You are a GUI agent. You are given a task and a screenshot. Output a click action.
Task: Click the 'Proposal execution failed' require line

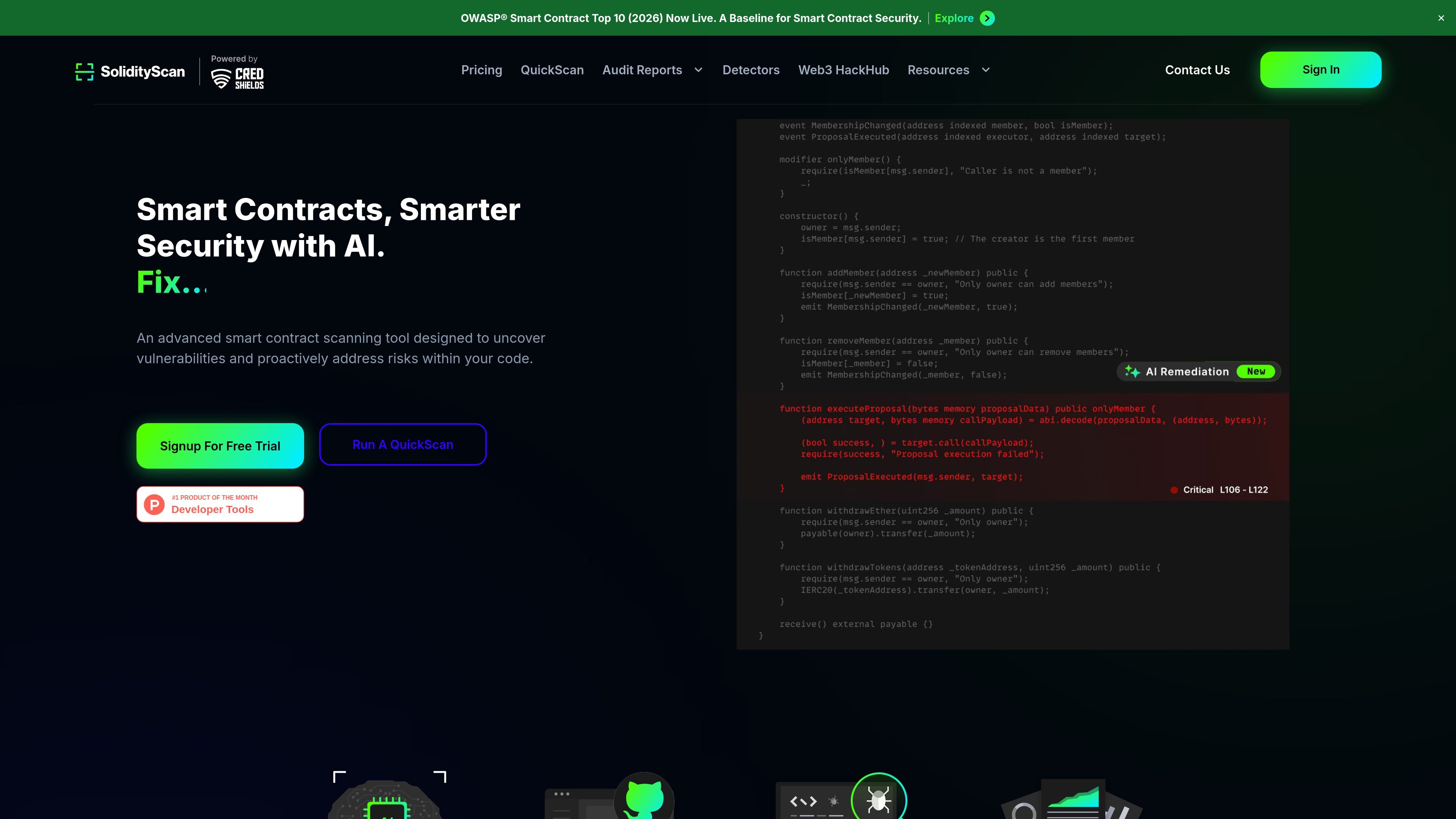click(923, 455)
